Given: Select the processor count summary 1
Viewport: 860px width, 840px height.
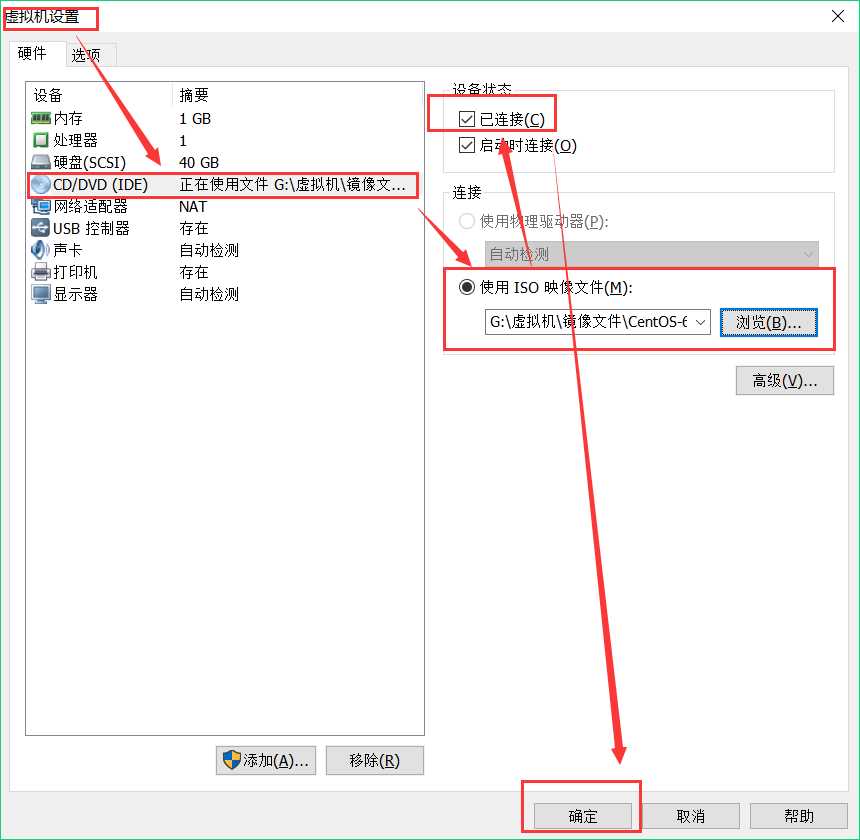Looking at the screenshot, I should [x=183, y=141].
